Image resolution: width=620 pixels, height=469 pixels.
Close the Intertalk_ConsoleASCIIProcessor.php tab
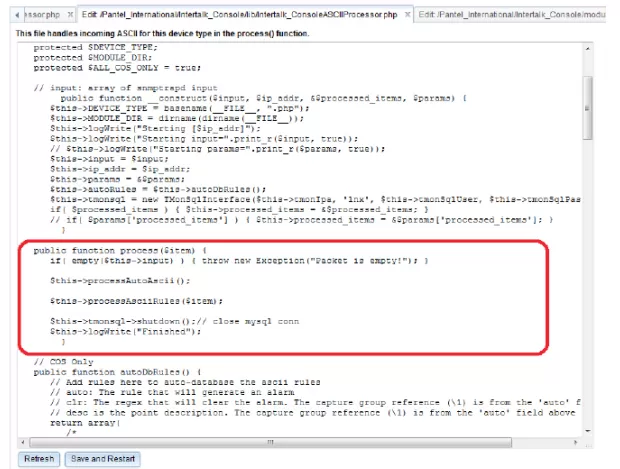408,15
